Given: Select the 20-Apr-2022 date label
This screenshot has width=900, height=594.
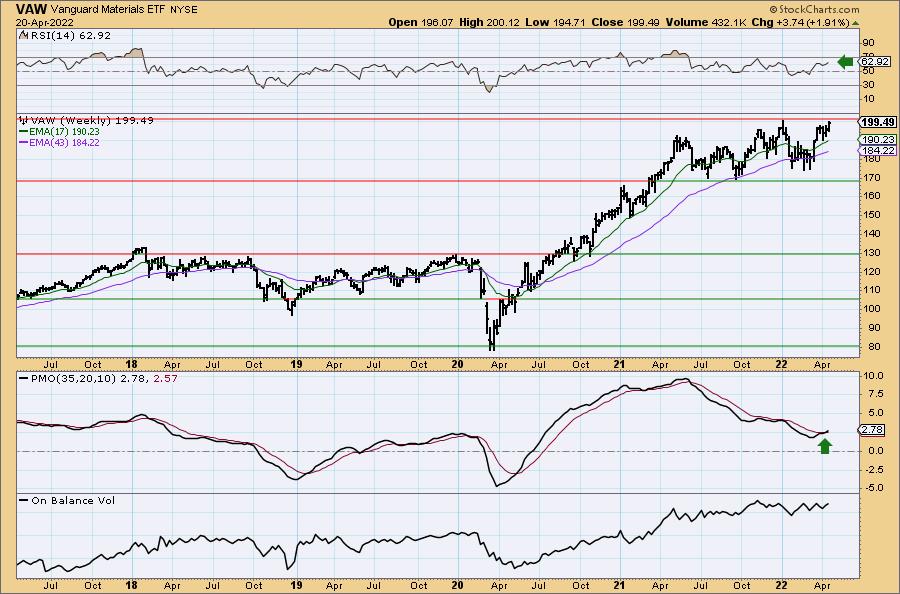Looking at the screenshot, I should click(x=43, y=22).
